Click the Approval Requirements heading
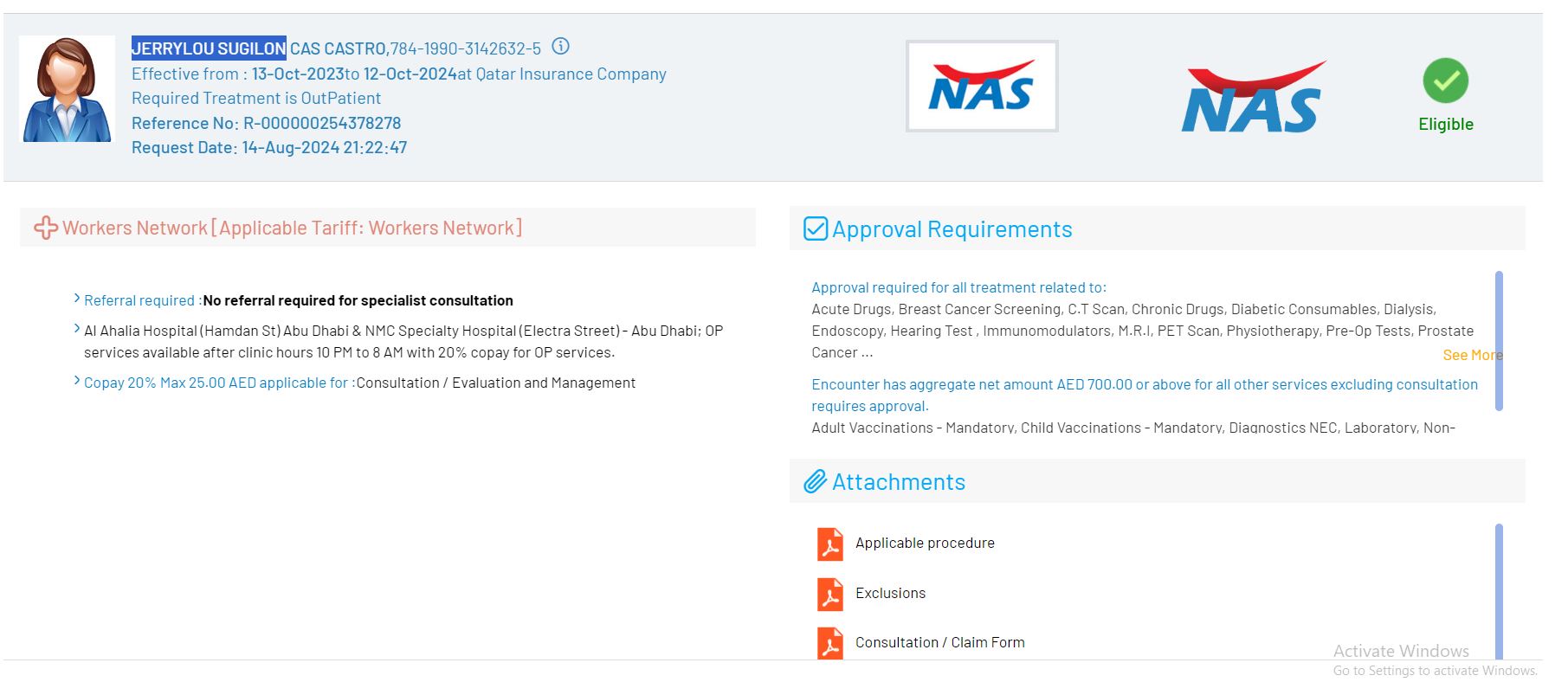This screenshot has height=682, width=1568. [952, 229]
